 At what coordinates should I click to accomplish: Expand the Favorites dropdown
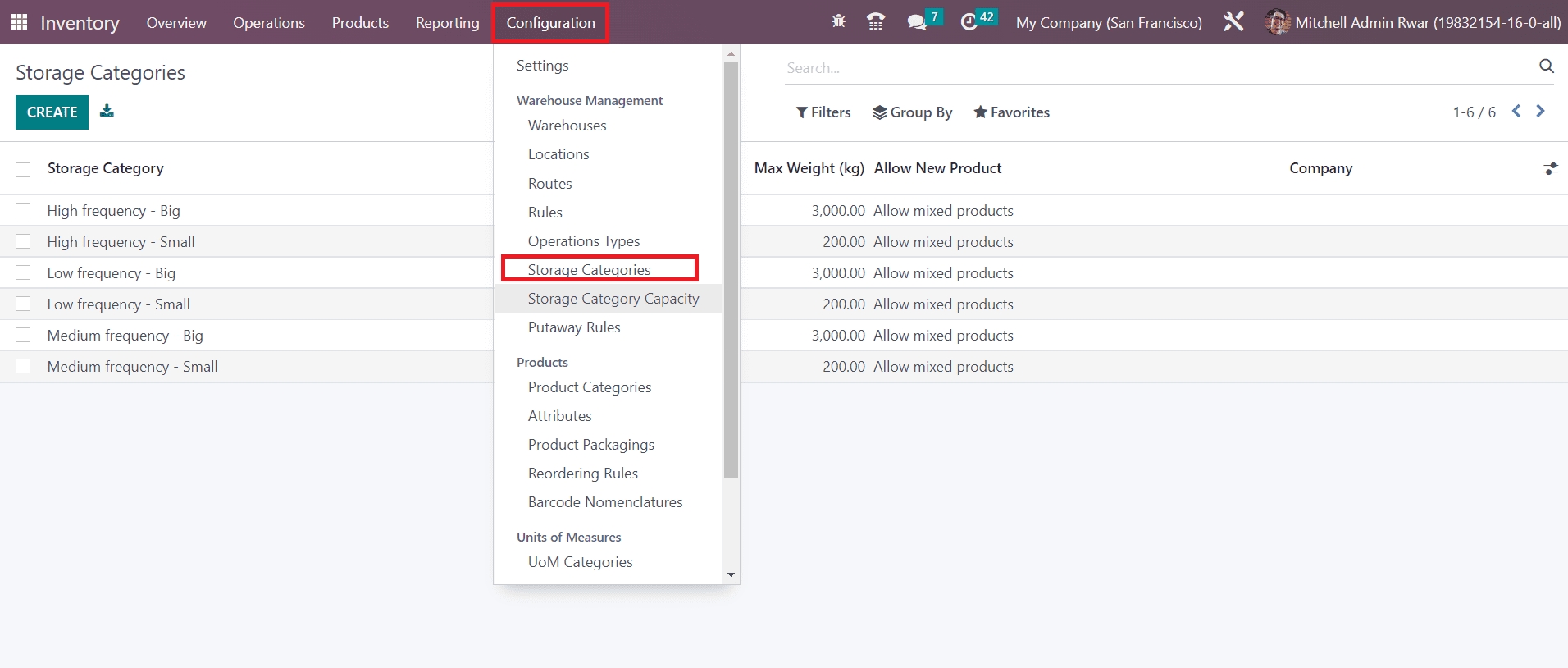pyautogui.click(x=1011, y=112)
